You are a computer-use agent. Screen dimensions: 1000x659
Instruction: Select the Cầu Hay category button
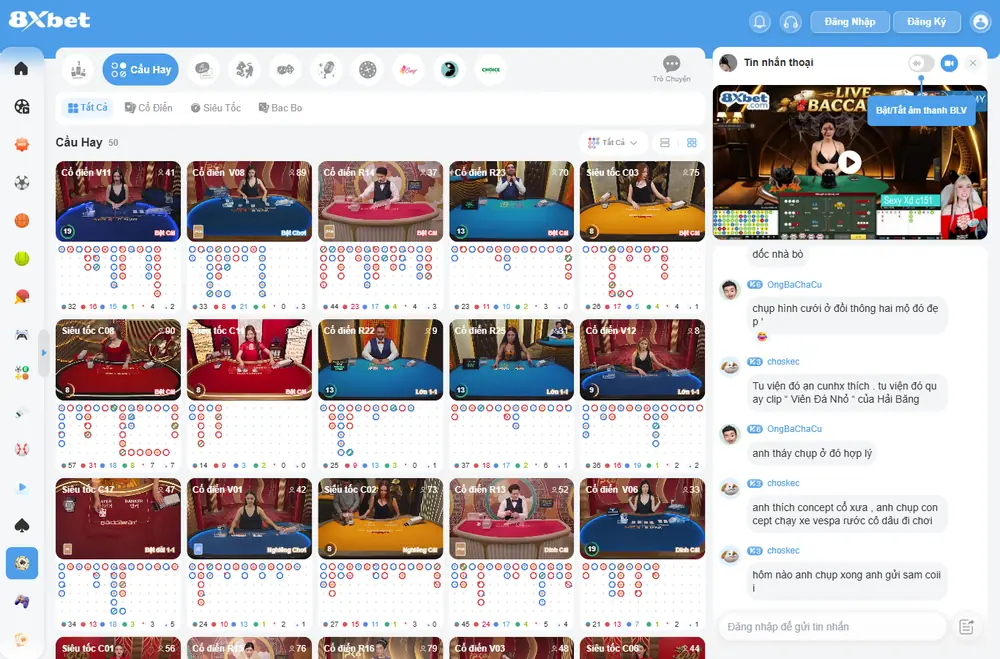[x=140, y=70]
